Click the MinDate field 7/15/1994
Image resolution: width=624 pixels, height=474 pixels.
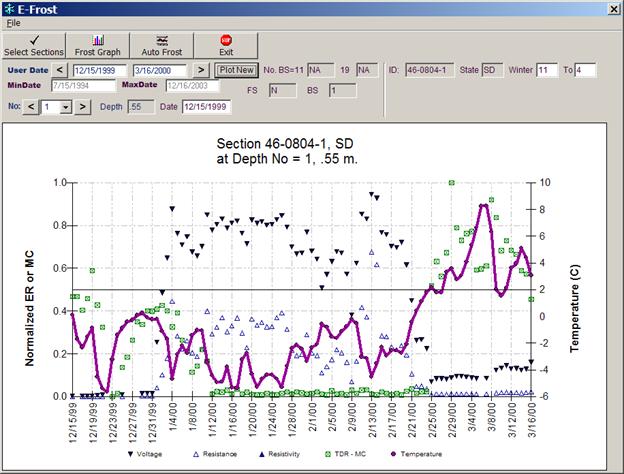(83, 85)
